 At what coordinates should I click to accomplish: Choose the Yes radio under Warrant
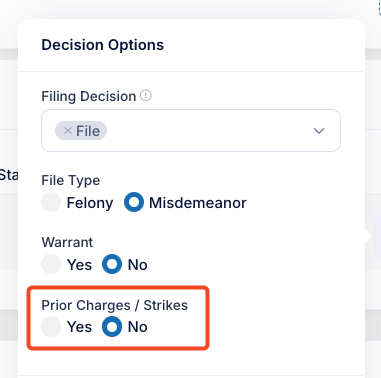(51, 264)
